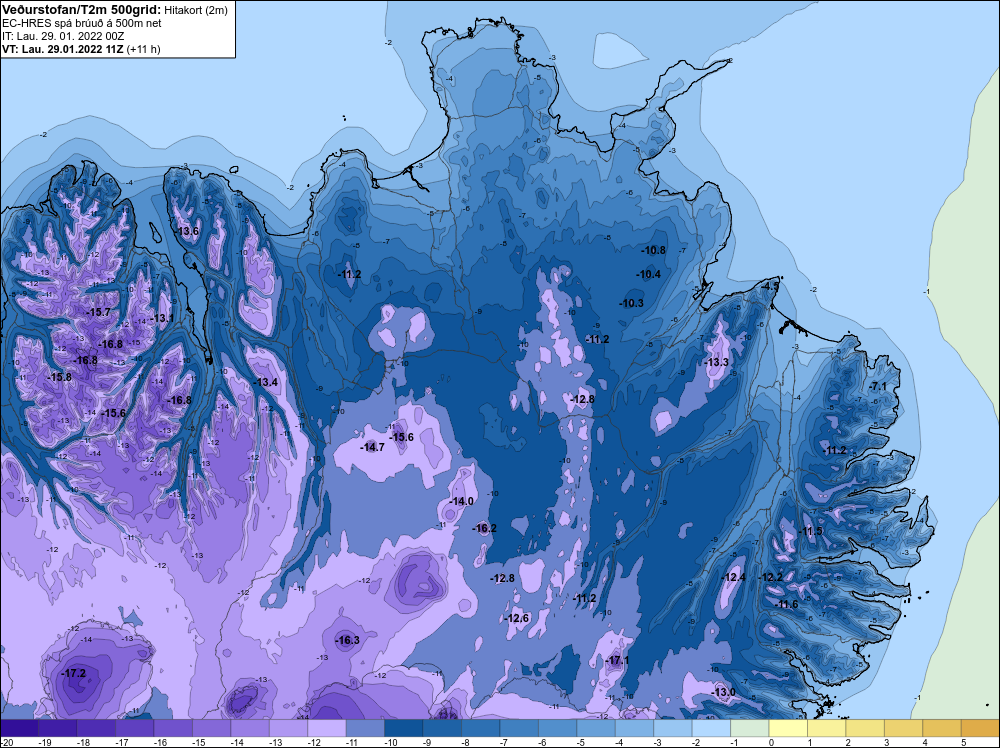Pick legend swatch between -2 and -1
Image resolution: width=1000 pixels, height=748 pixels.
point(711,728)
